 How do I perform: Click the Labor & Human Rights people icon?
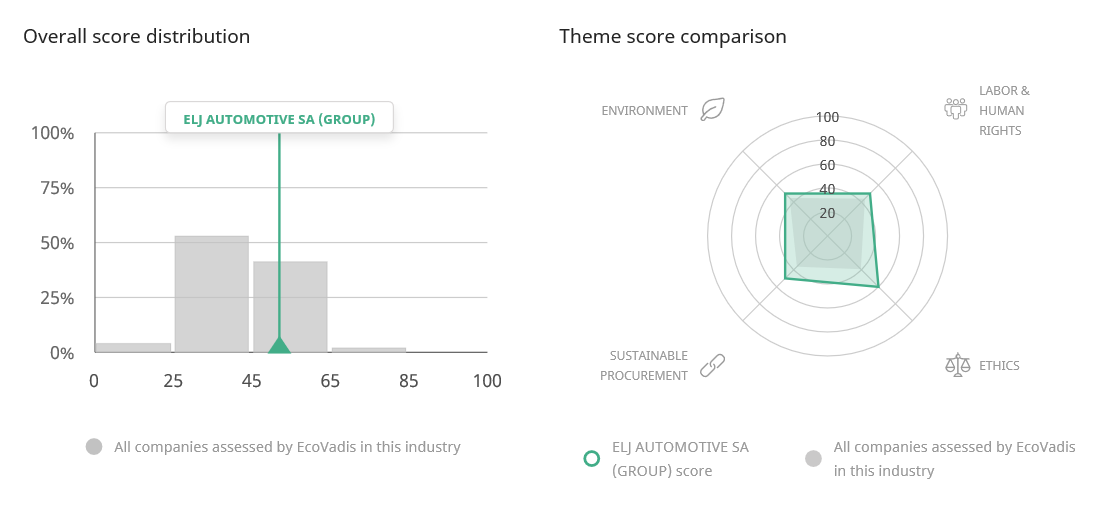point(956,108)
